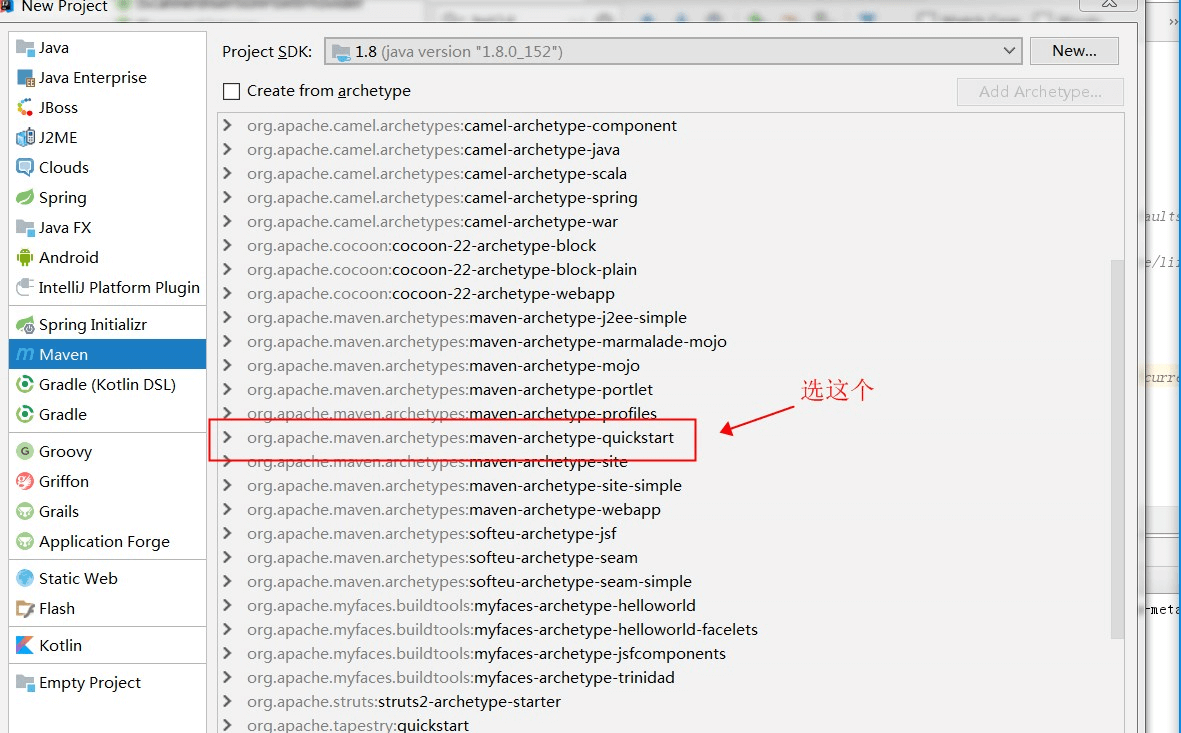1181x733 pixels.
Task: Expand maven-archetype-webapp node
Action: (227, 510)
